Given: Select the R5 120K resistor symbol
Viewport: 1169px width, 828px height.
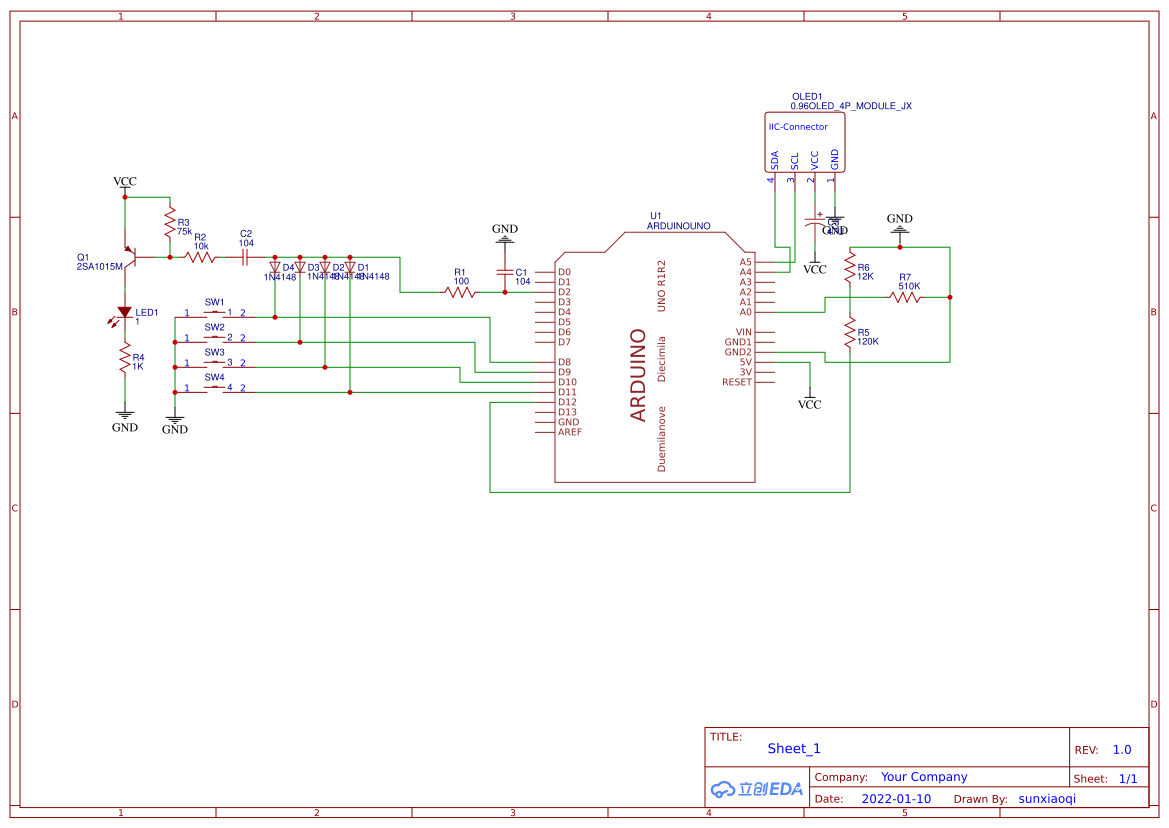Looking at the screenshot, I should pyautogui.click(x=849, y=332).
